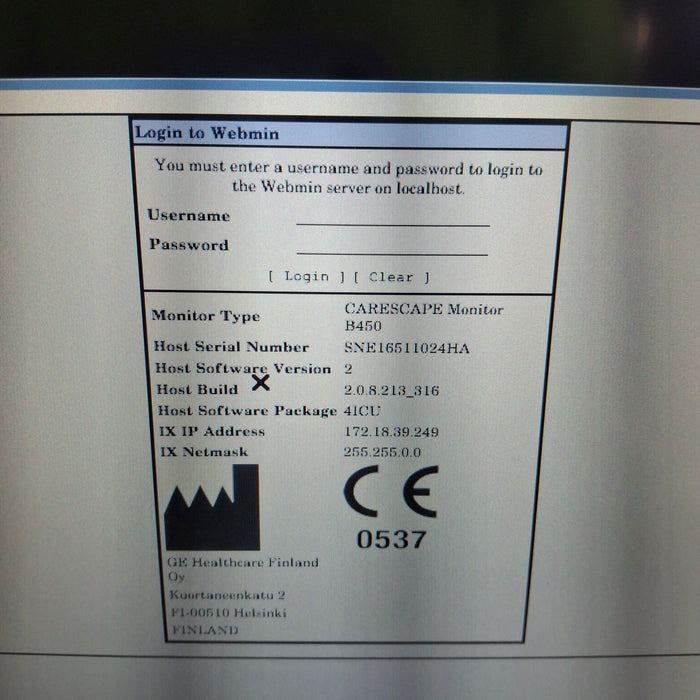Image resolution: width=700 pixels, height=700 pixels.
Task: Click the serial number SNE16511024HA
Action: click(x=406, y=348)
